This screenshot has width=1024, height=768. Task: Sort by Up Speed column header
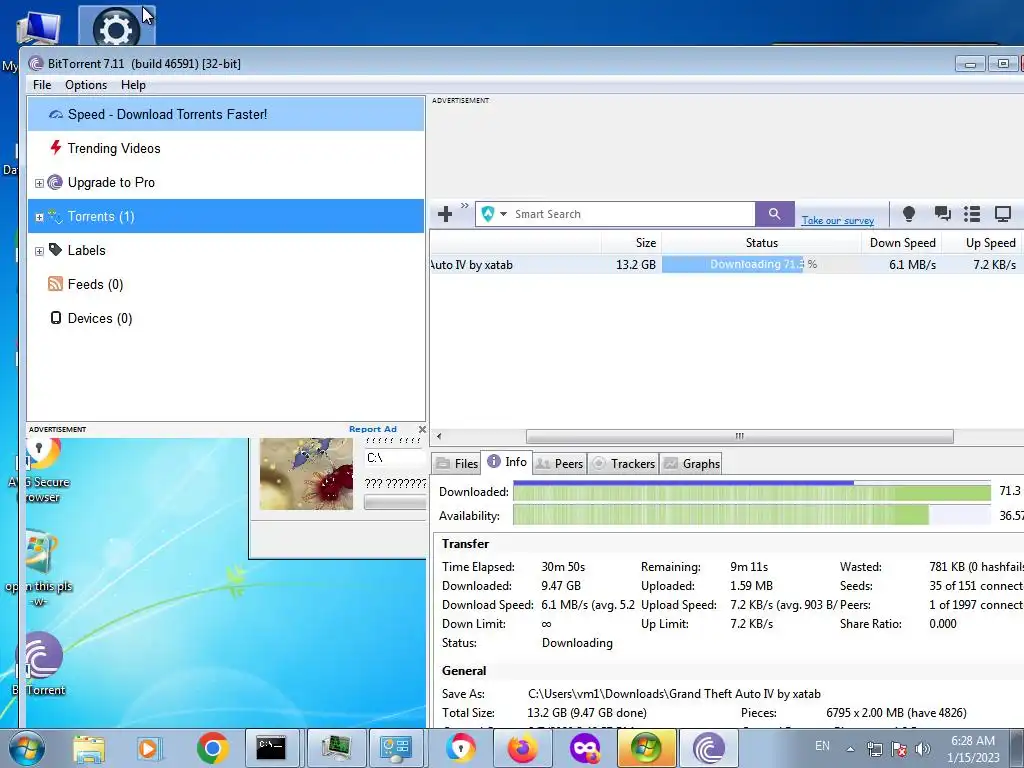tap(983, 243)
